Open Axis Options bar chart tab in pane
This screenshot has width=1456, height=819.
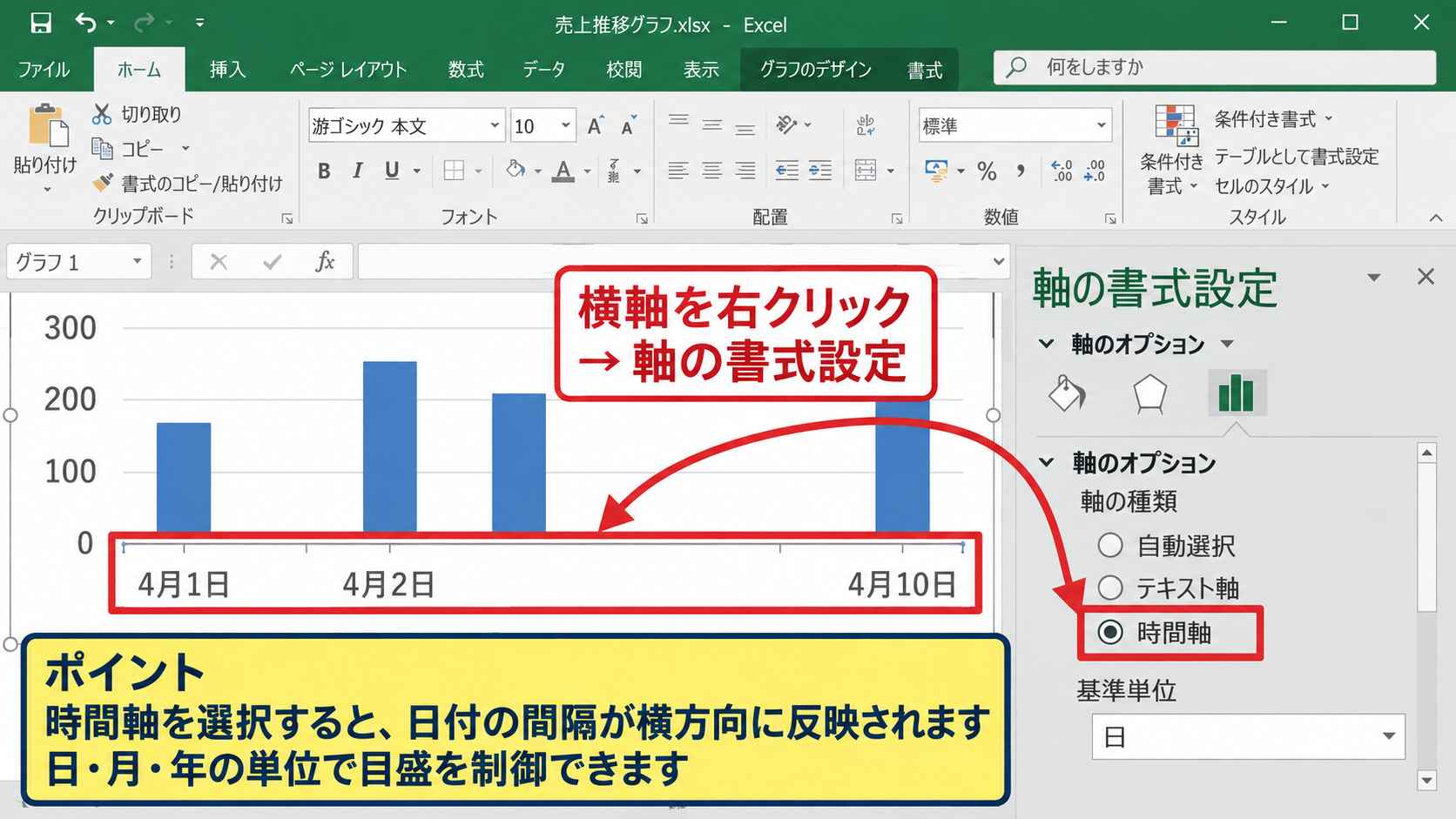1237,393
